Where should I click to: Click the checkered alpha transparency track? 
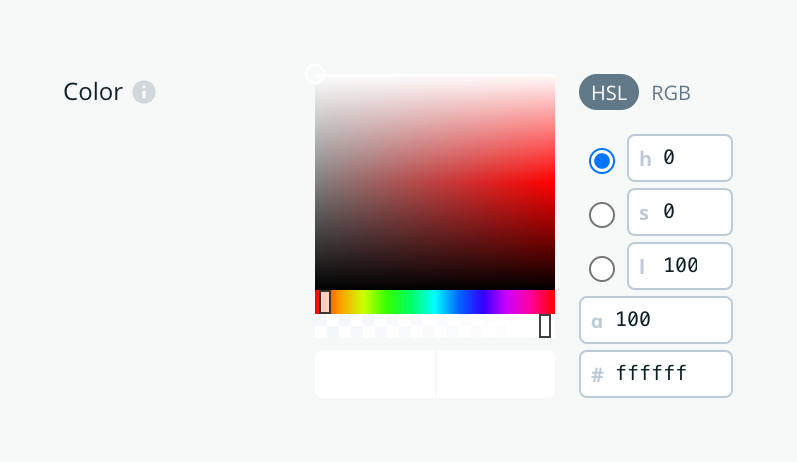[x=430, y=326]
